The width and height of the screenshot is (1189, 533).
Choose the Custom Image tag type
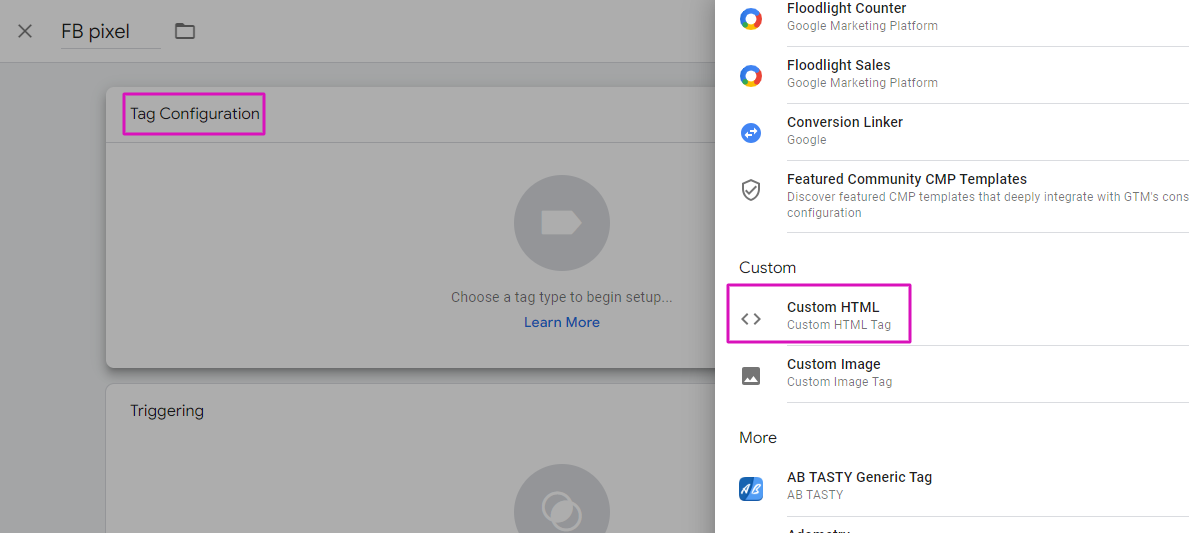point(952,373)
